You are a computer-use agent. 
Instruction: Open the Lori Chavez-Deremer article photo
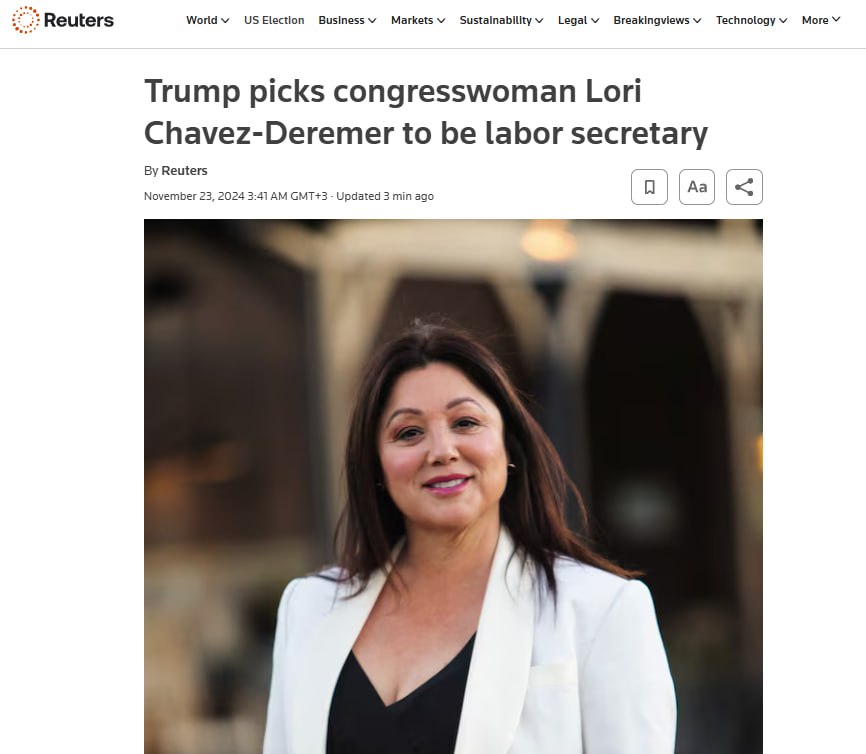453,487
